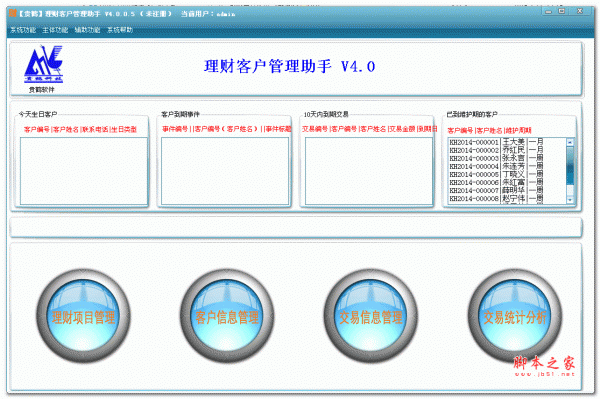This screenshot has width=600, height=399.
Task: Click the 理财客户管理助手 V4.0 heading
Action: pyautogui.click(x=289, y=67)
